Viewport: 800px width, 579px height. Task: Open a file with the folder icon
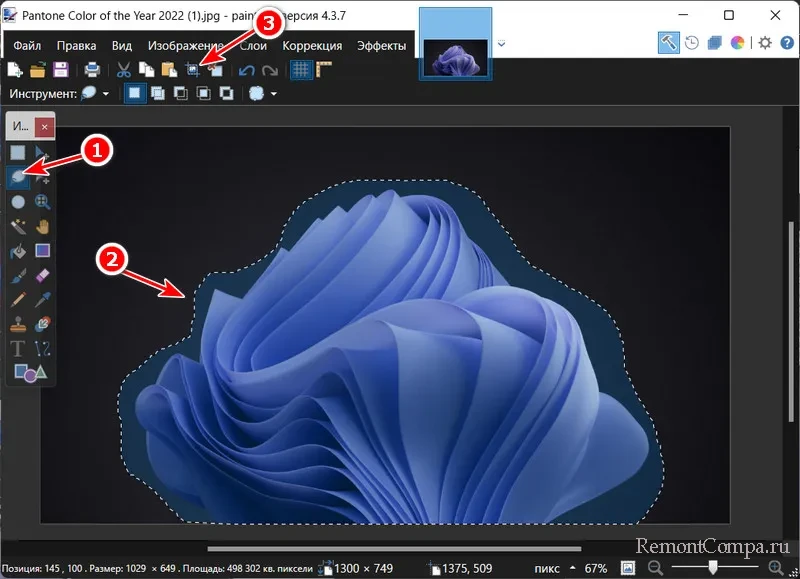tap(38, 70)
